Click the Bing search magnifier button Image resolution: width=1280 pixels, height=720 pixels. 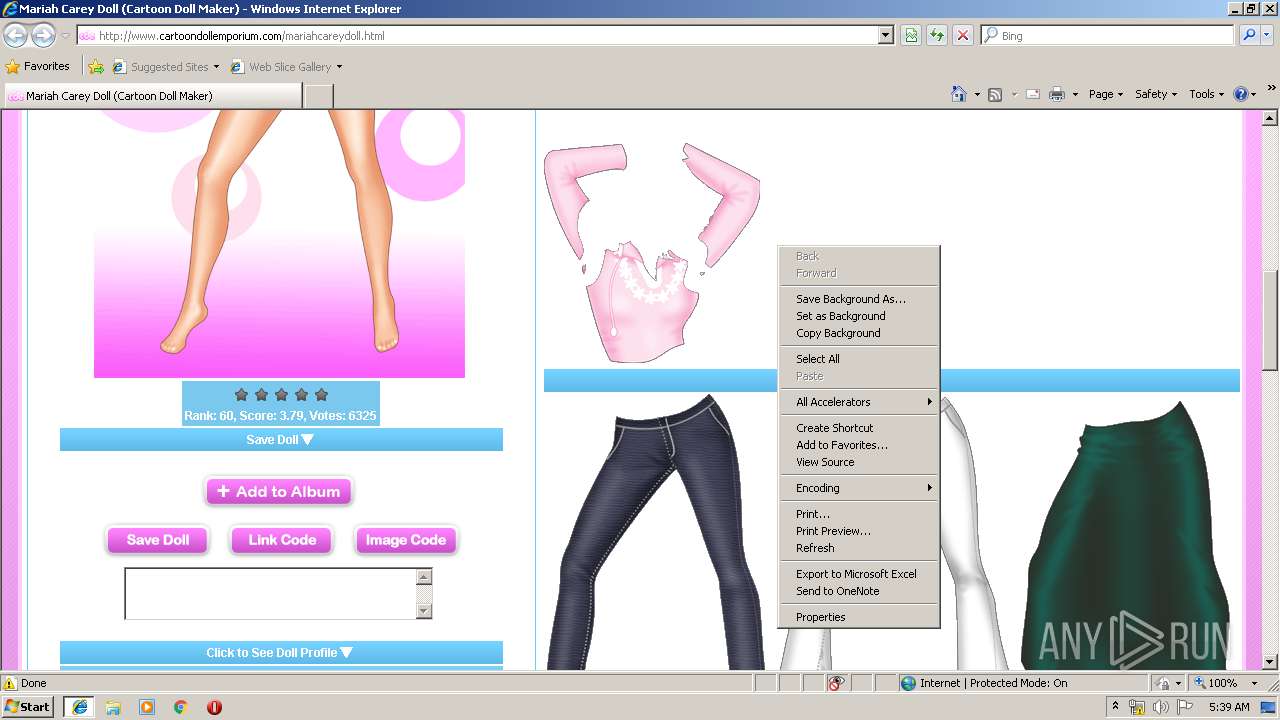[x=1249, y=35]
